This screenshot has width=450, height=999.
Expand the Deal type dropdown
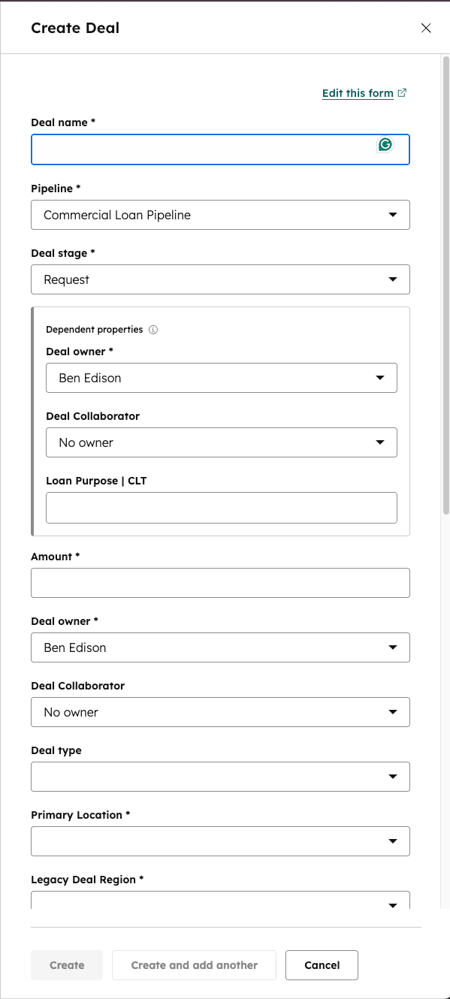coord(220,777)
